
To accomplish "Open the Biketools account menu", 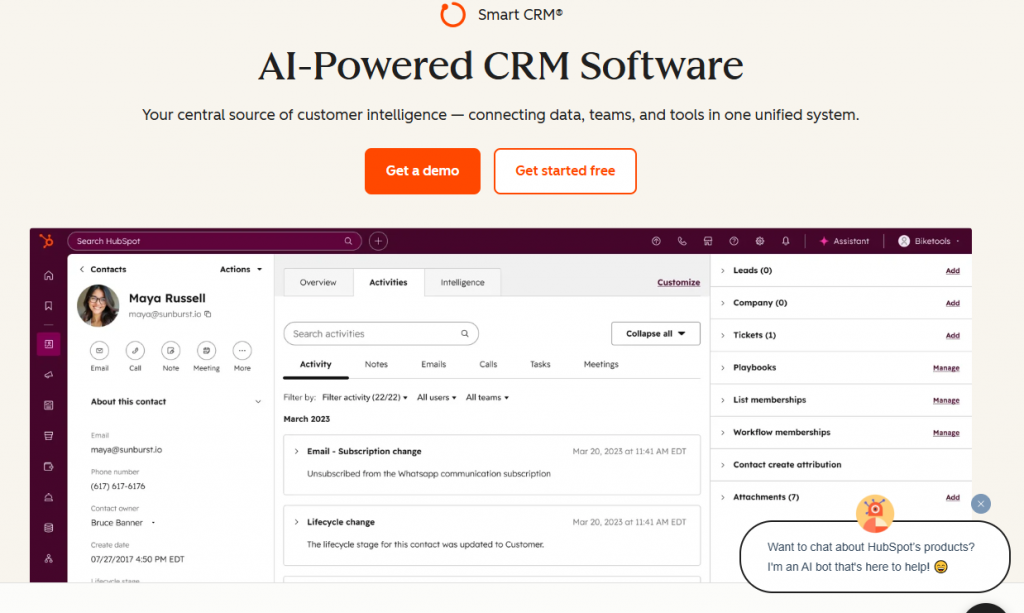I will (x=929, y=241).
